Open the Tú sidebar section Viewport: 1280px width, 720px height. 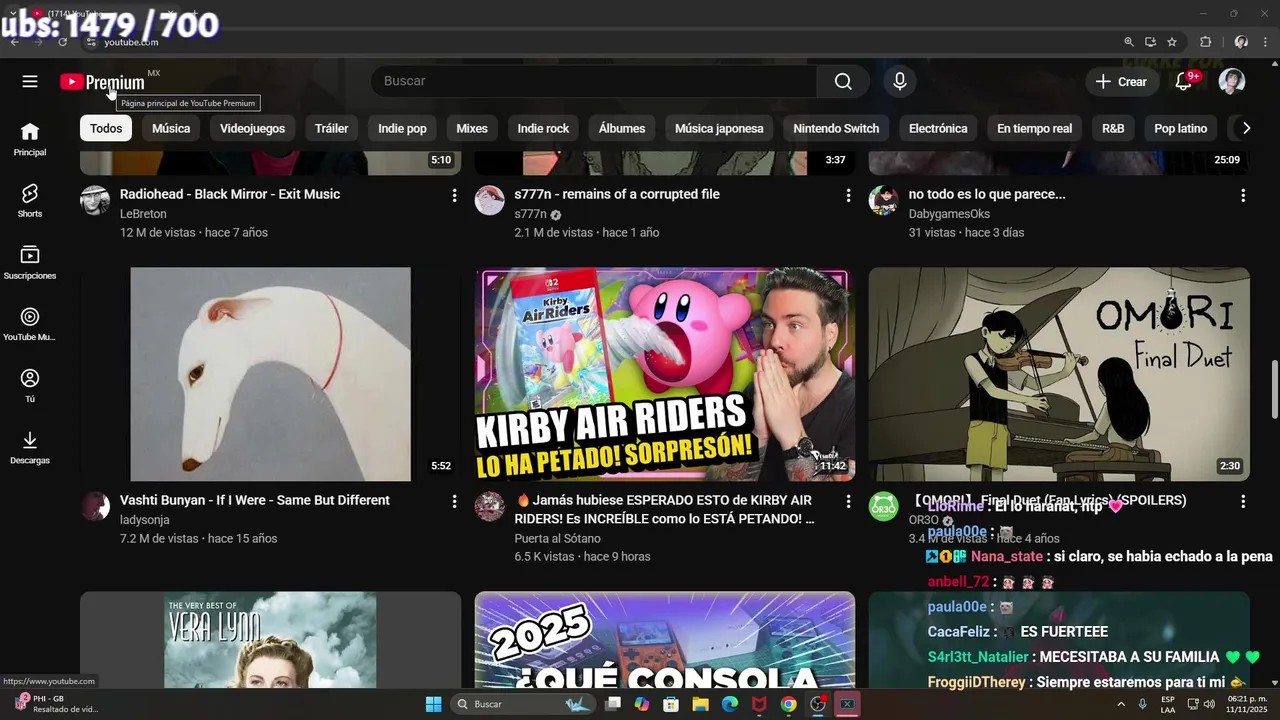click(x=30, y=385)
